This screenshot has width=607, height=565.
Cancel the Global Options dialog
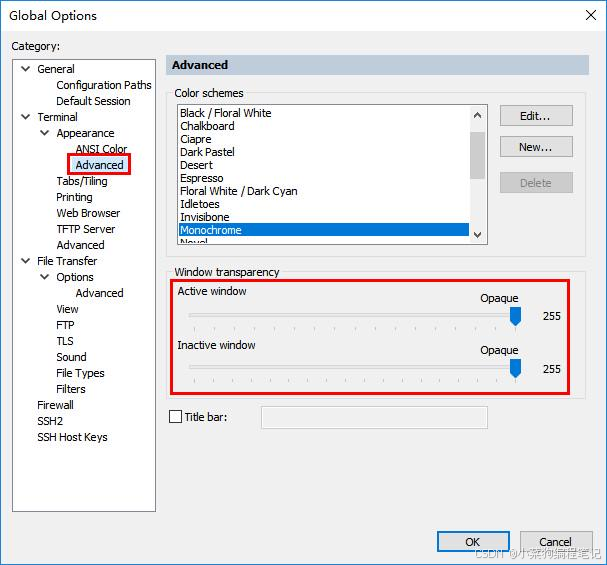pyautogui.click(x=556, y=541)
